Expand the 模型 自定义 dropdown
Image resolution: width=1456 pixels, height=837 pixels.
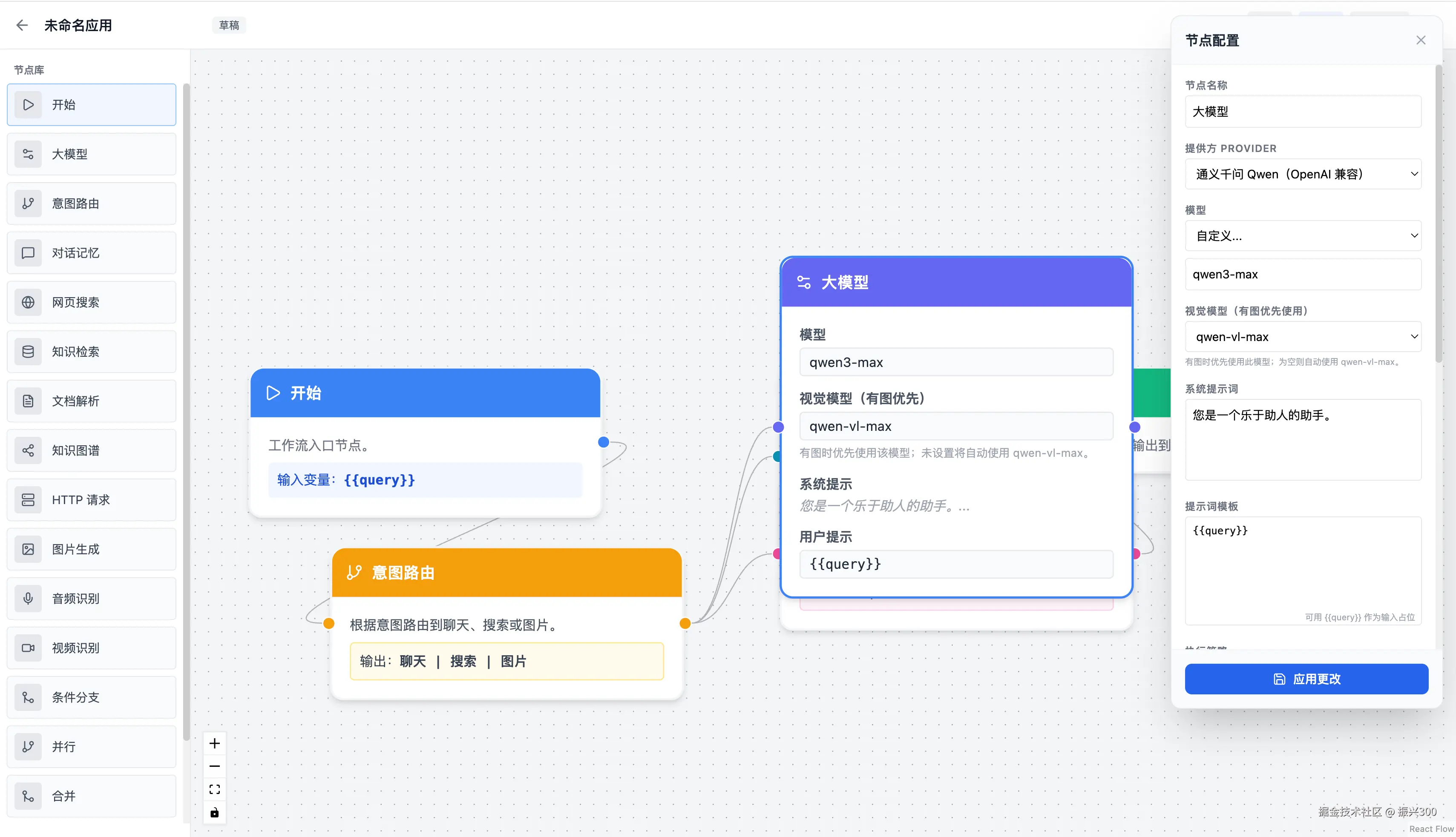pyautogui.click(x=1303, y=236)
